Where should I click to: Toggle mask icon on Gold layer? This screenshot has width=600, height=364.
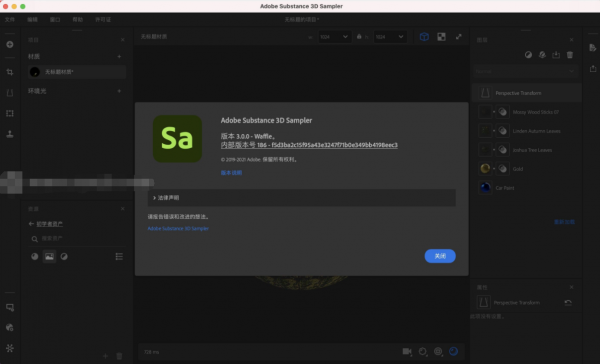tap(503, 169)
